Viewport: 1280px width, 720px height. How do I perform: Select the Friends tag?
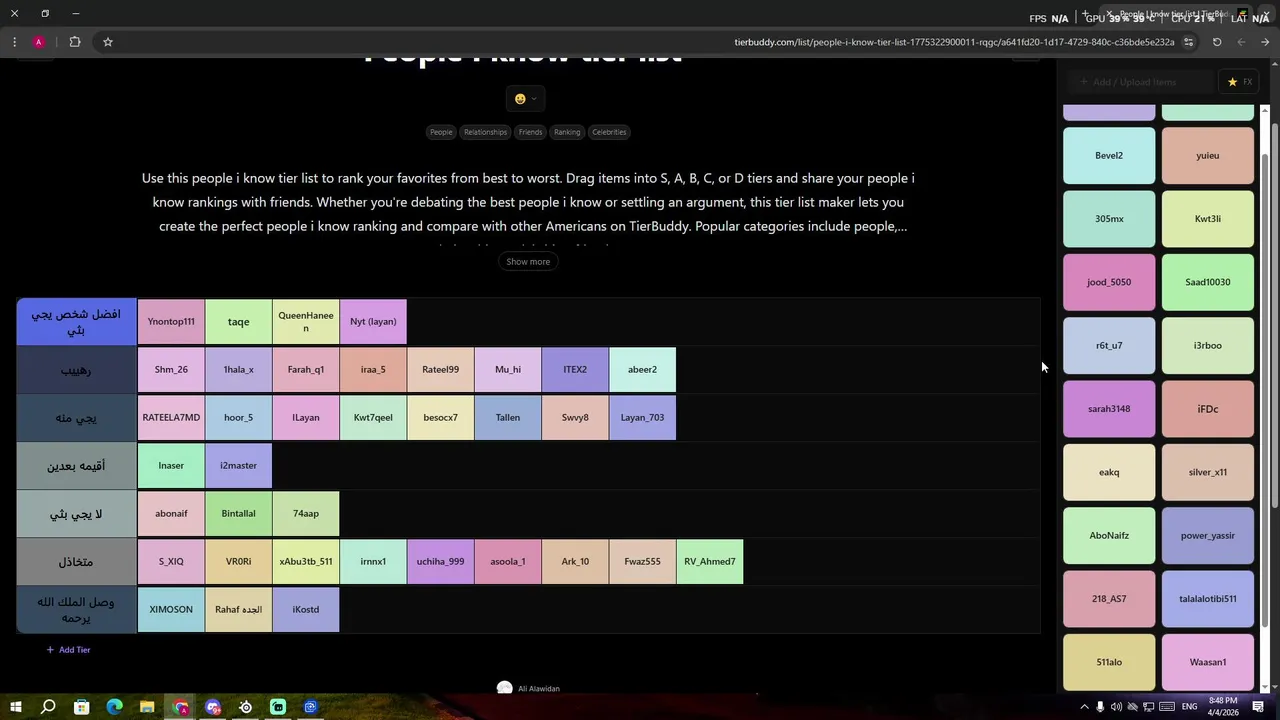tap(530, 132)
